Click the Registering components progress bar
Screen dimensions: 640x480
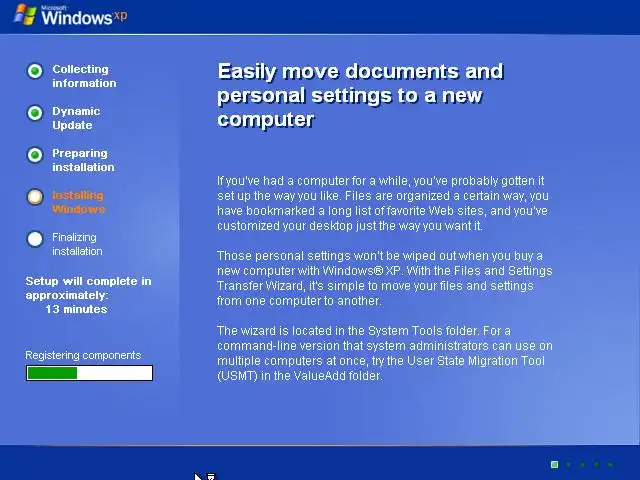pyautogui.click(x=89, y=373)
